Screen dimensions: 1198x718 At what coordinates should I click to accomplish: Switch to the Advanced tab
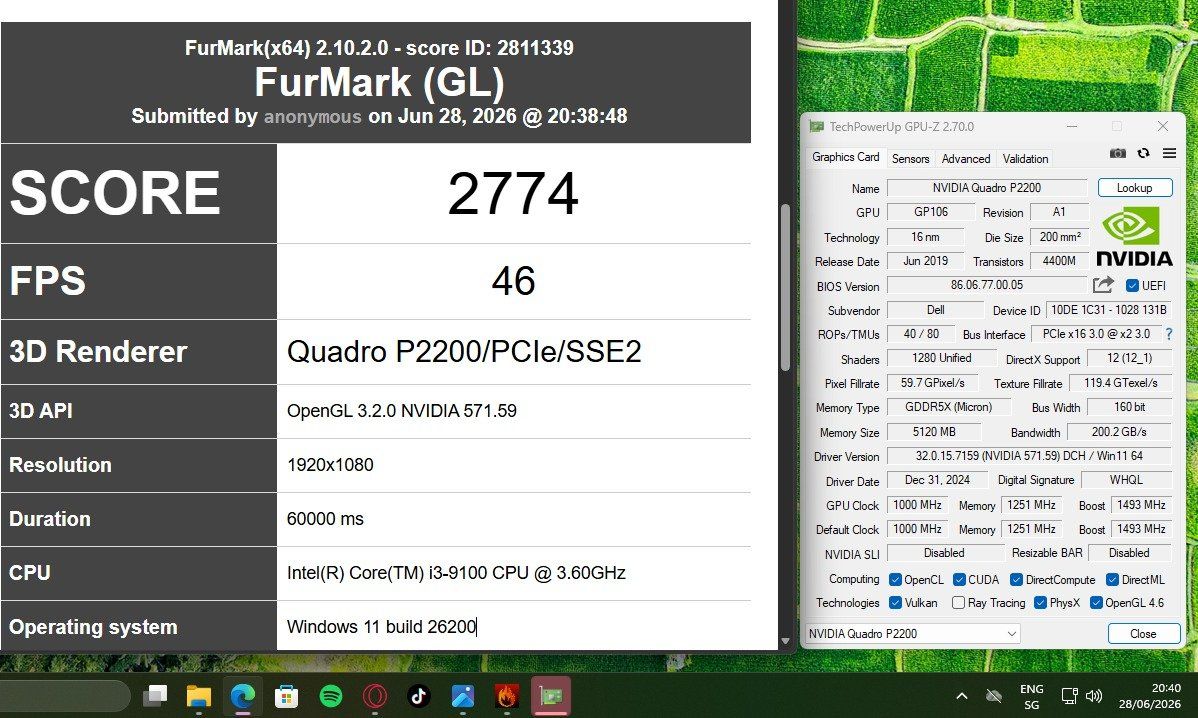(x=966, y=159)
